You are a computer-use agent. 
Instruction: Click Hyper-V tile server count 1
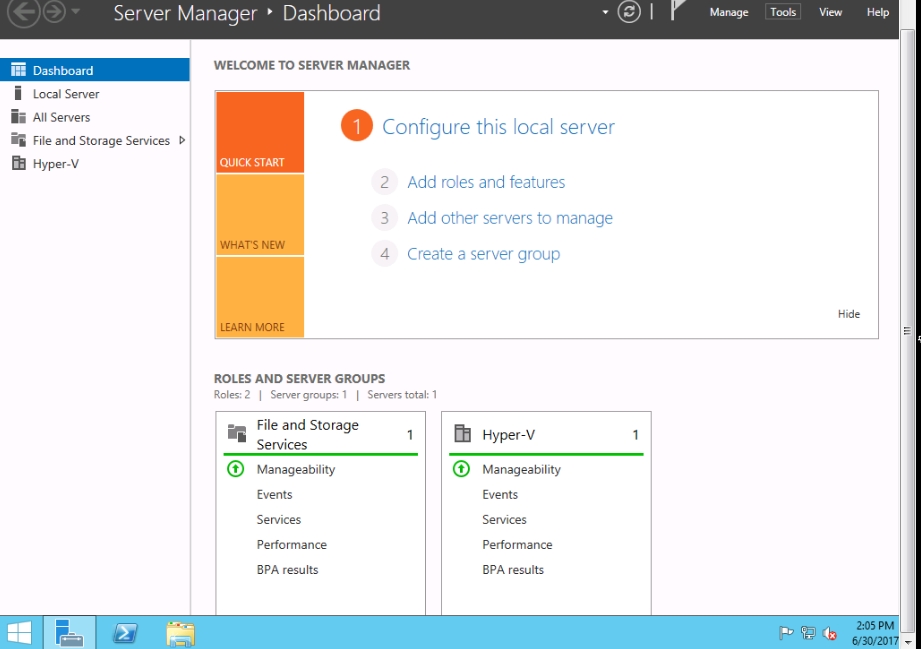[x=635, y=435]
